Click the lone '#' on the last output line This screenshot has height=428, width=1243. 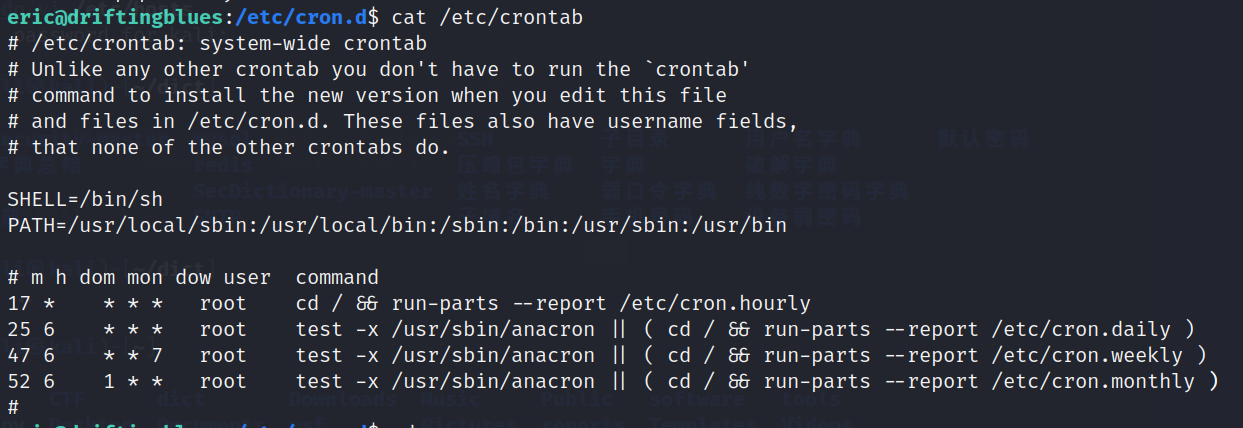[13, 407]
